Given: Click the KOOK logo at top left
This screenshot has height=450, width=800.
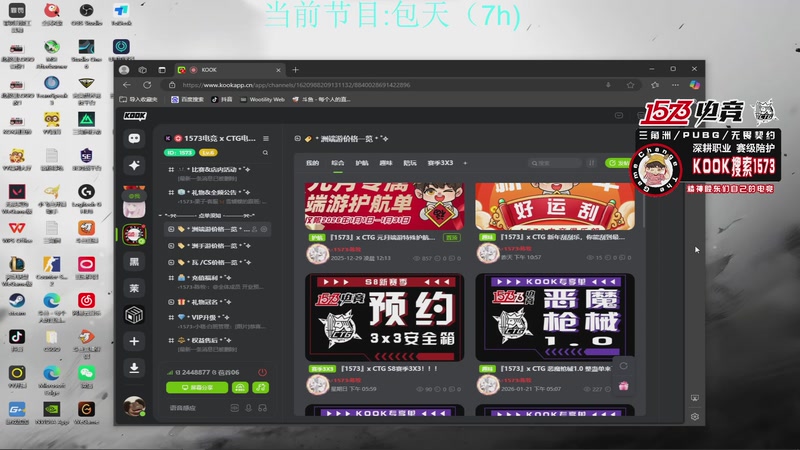Looking at the screenshot, I should (x=135, y=116).
